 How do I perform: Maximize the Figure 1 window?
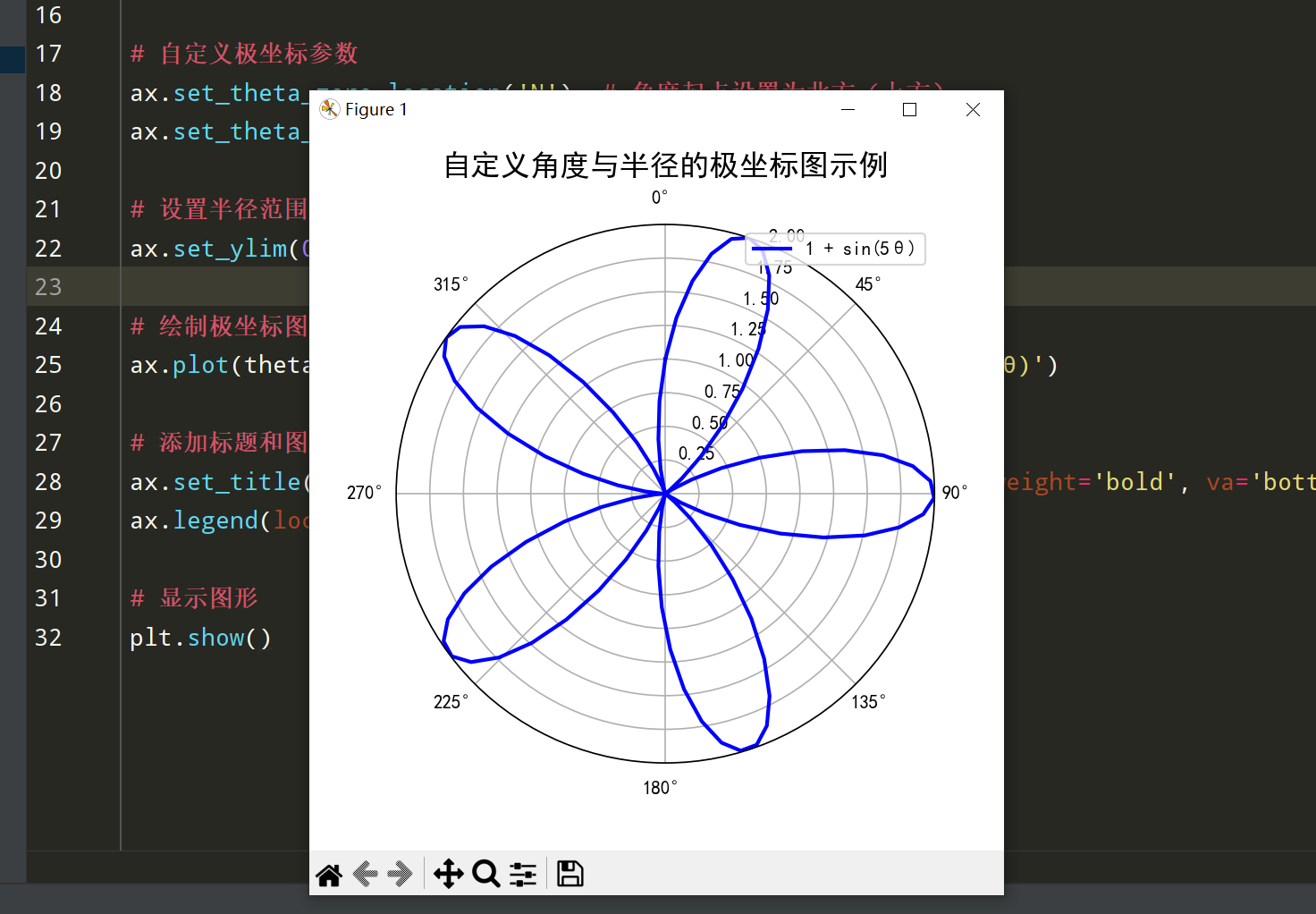click(910, 109)
